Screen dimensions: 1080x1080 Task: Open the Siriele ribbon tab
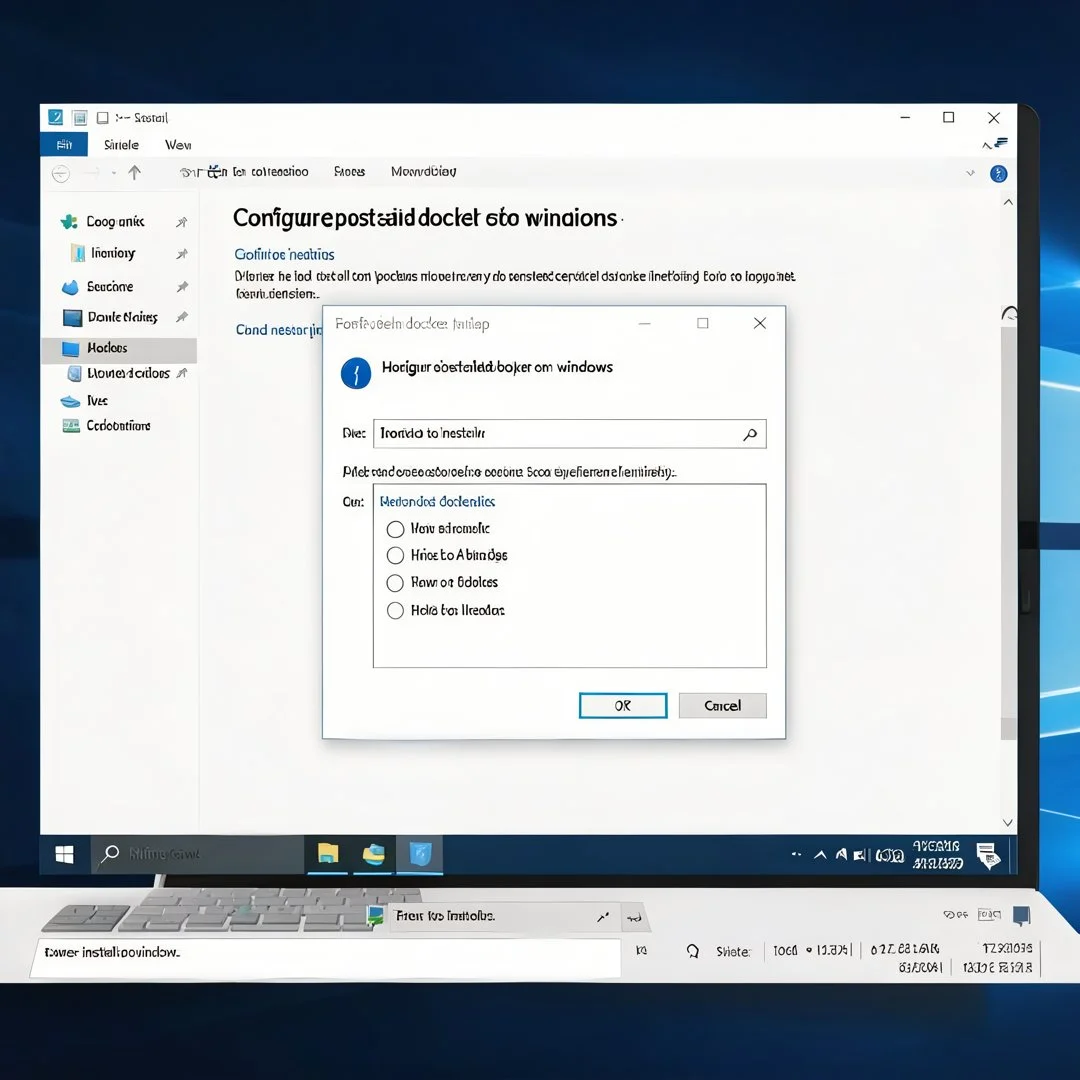coord(121,145)
